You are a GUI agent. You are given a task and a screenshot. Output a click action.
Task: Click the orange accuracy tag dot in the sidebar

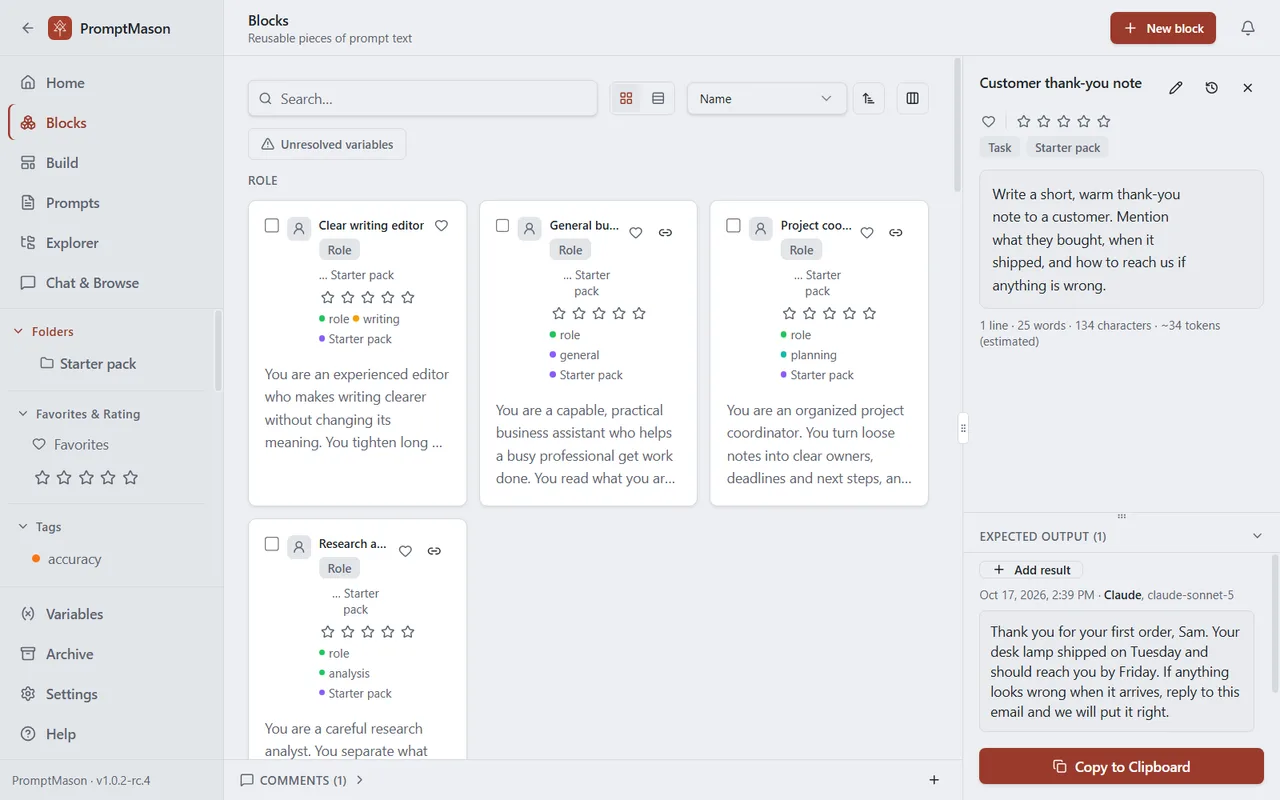(x=36, y=559)
